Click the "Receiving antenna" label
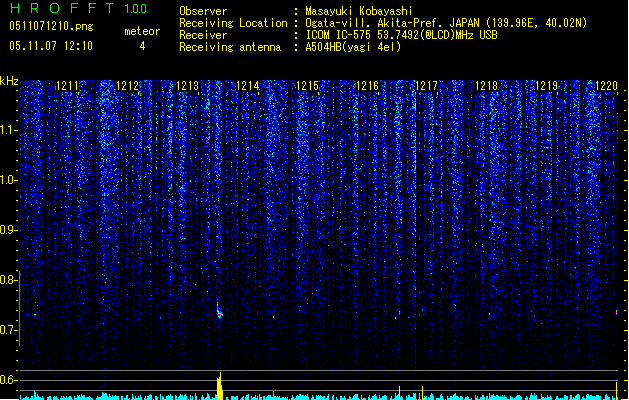Screen dimensions: 629x400 (x=230, y=47)
